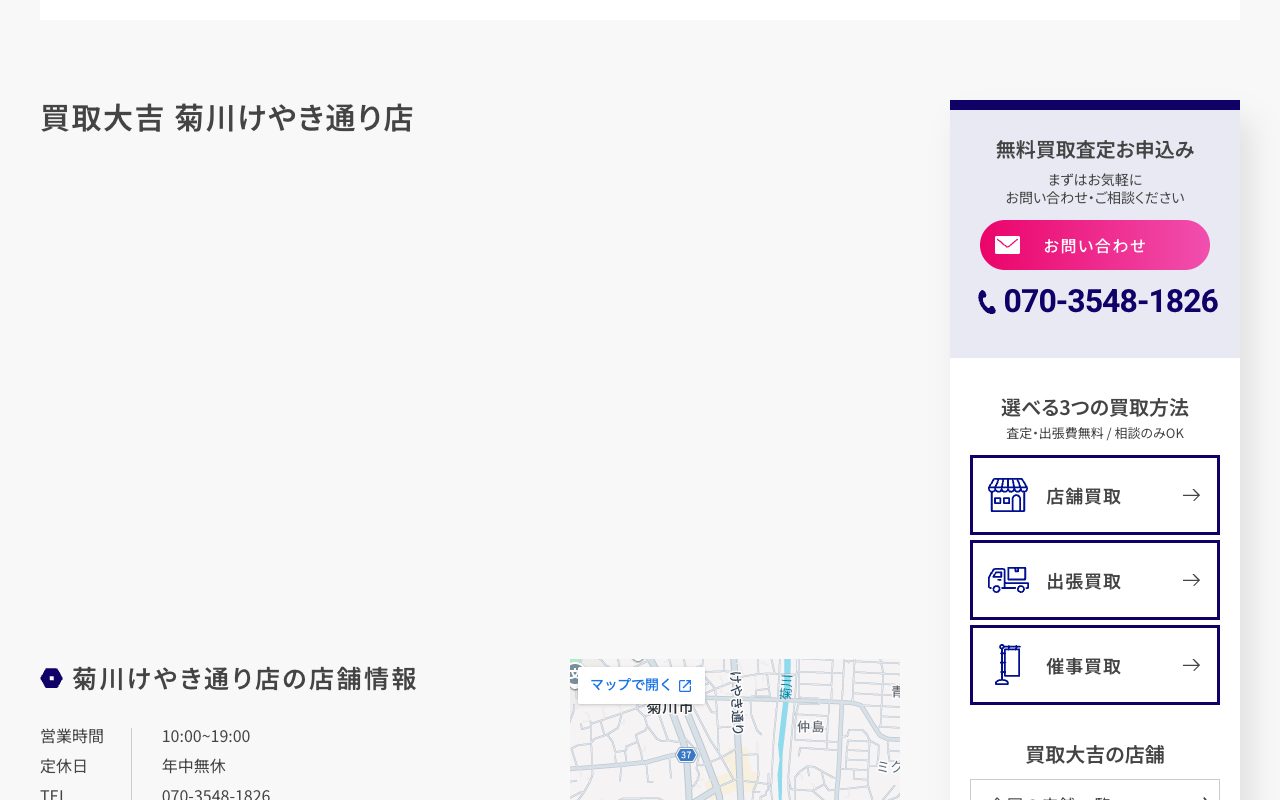Click the 選べる3つの買取方法 heading

coord(1095,408)
